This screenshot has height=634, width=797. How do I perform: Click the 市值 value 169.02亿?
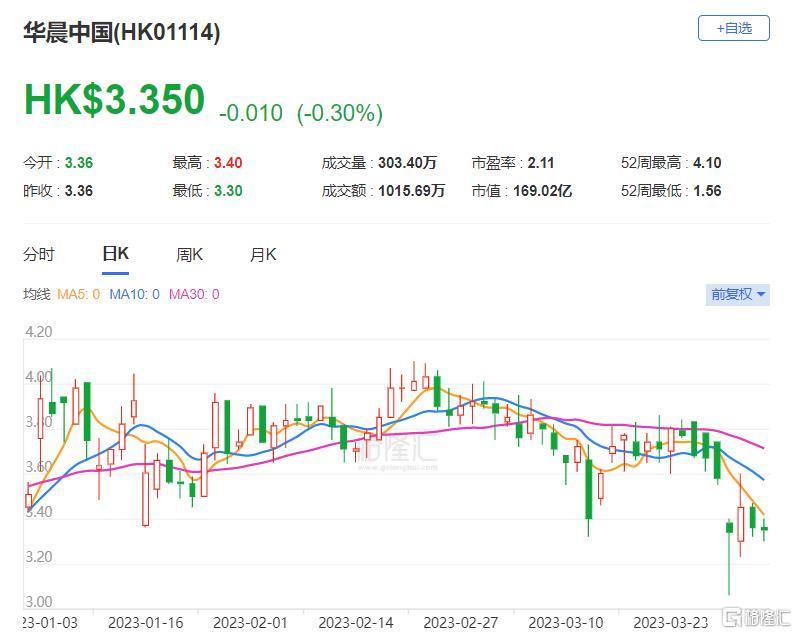542,191
